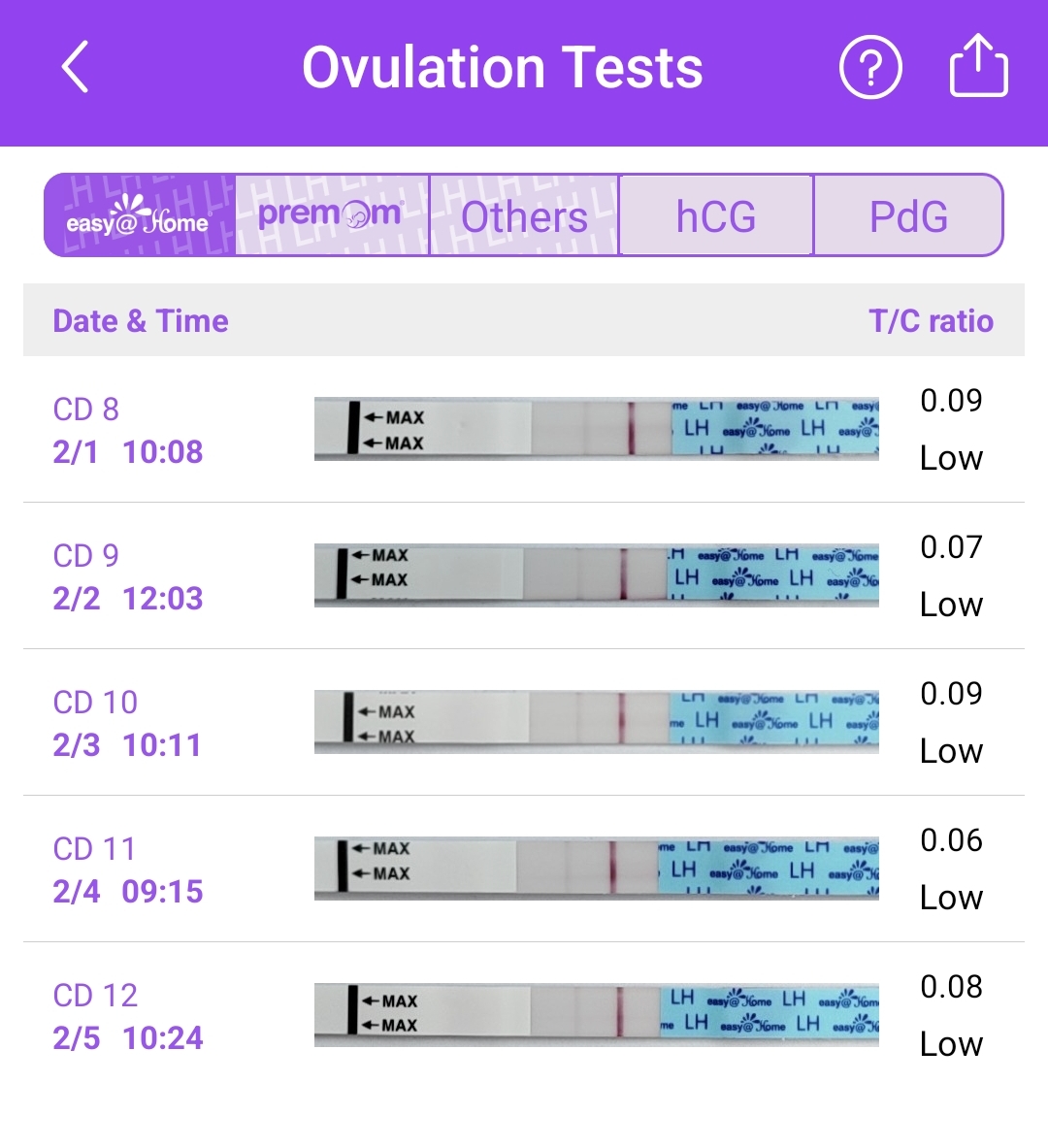This screenshot has height=1148, width=1048.
Task: Tap the 0.09 ratio for CD 10
Action: click(951, 694)
